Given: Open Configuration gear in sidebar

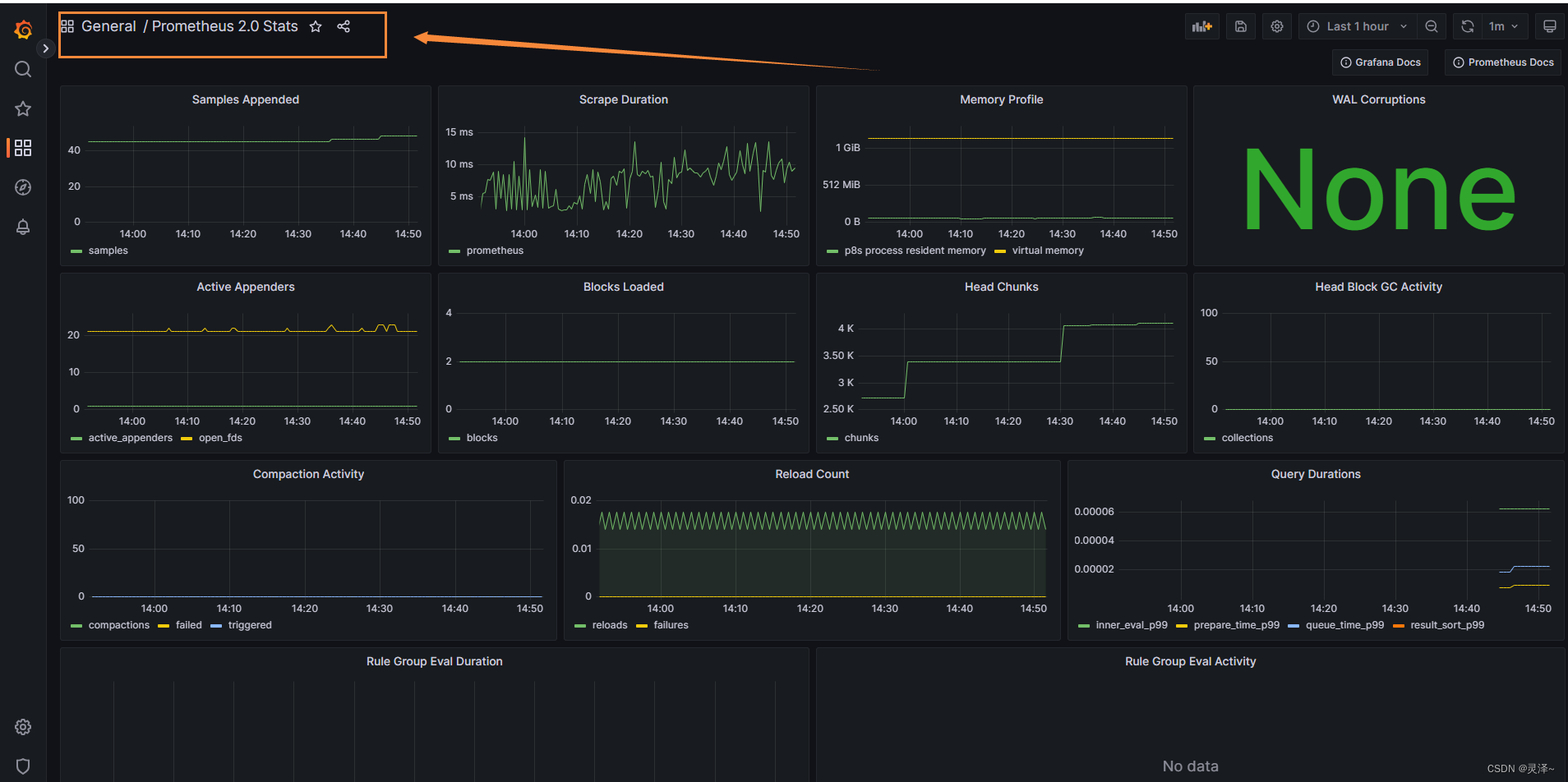Looking at the screenshot, I should pos(23,727).
